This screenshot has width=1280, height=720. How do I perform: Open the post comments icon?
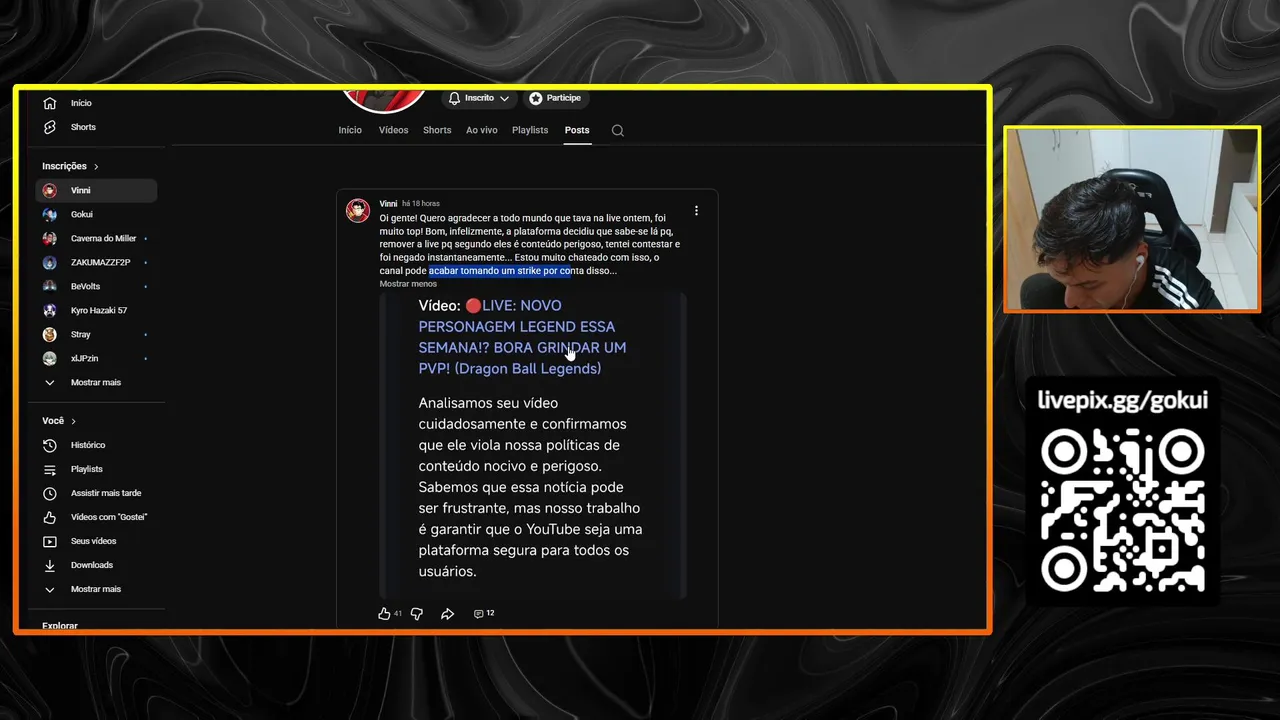(479, 613)
